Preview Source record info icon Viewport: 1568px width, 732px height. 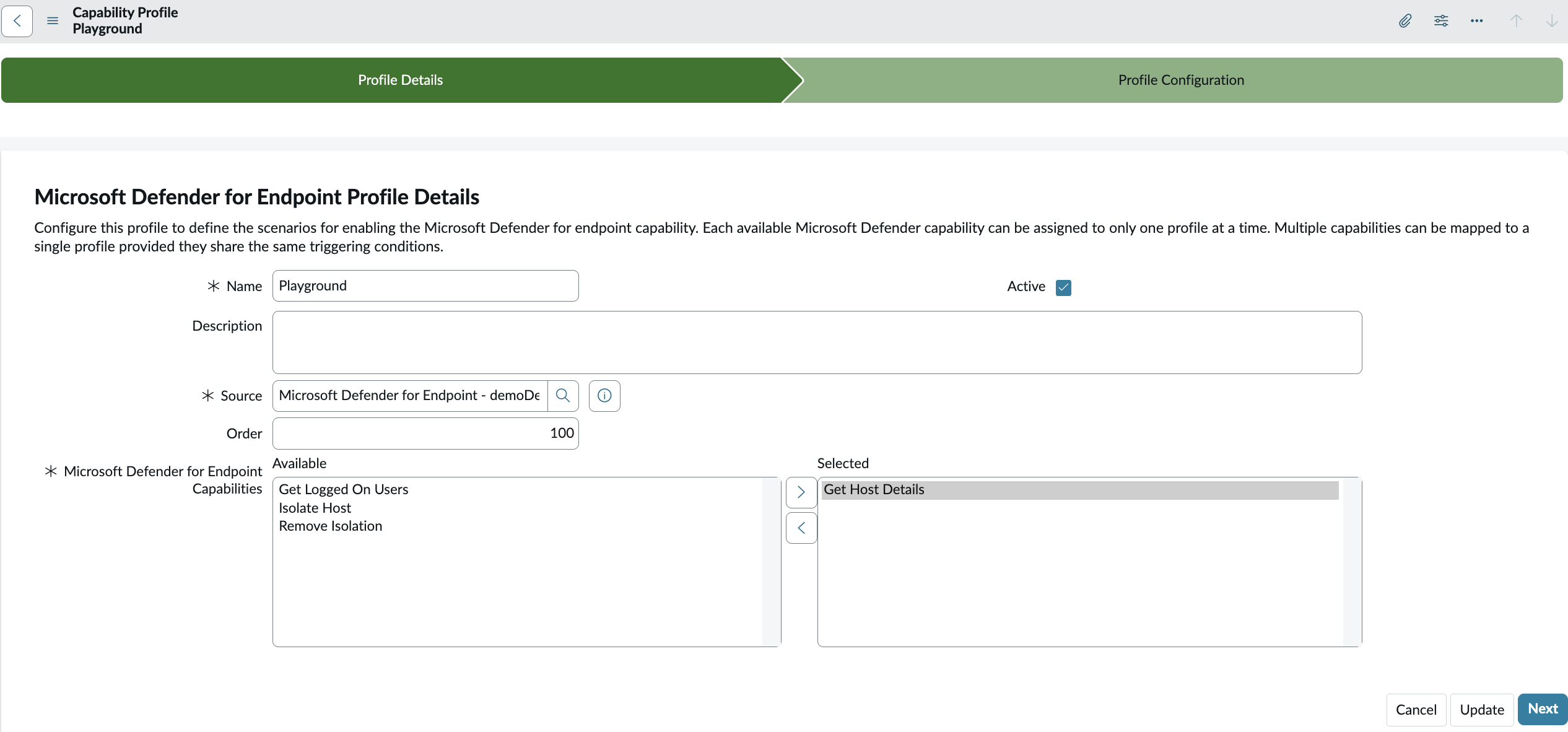604,396
